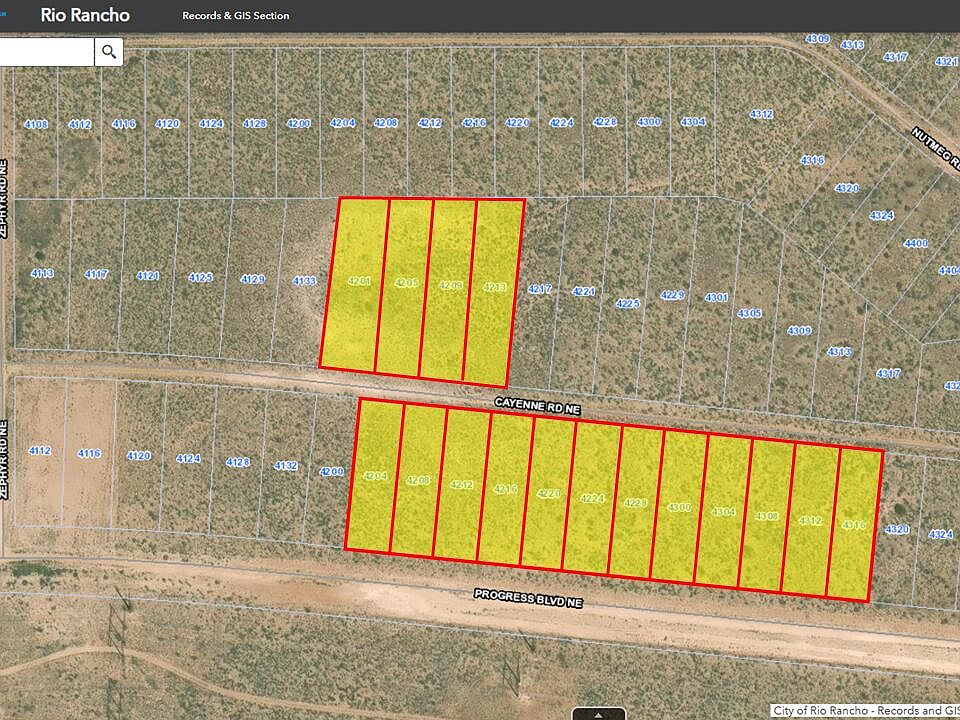Select highlighted yellow parcel 4220

[x=549, y=495]
